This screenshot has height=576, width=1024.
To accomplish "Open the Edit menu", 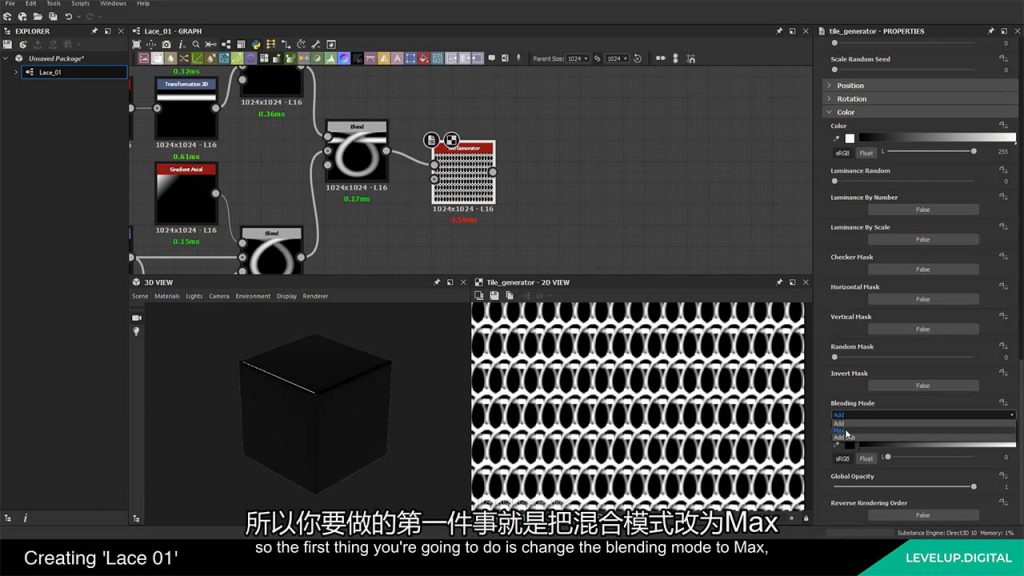I will (31, 3).
